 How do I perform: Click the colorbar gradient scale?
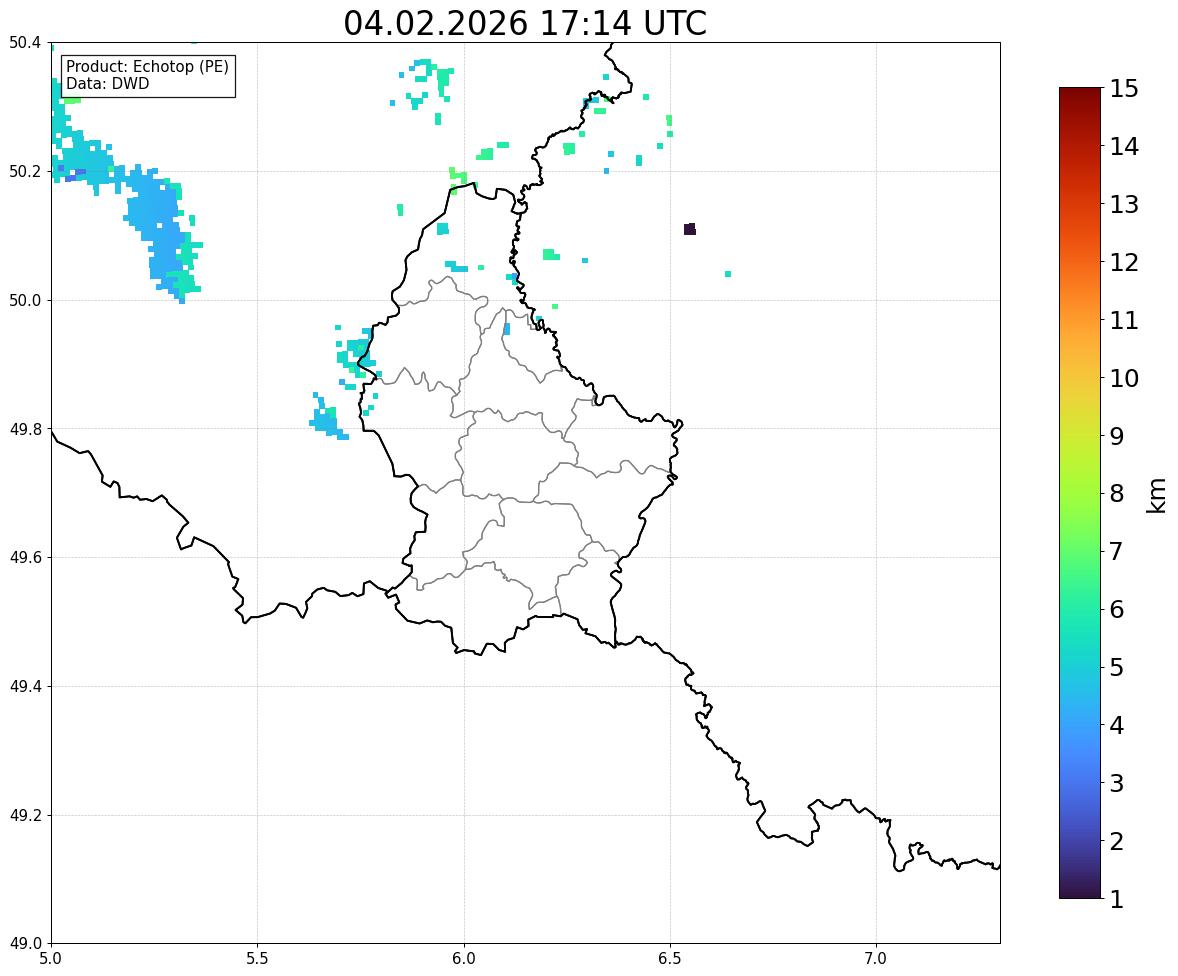point(1080,493)
